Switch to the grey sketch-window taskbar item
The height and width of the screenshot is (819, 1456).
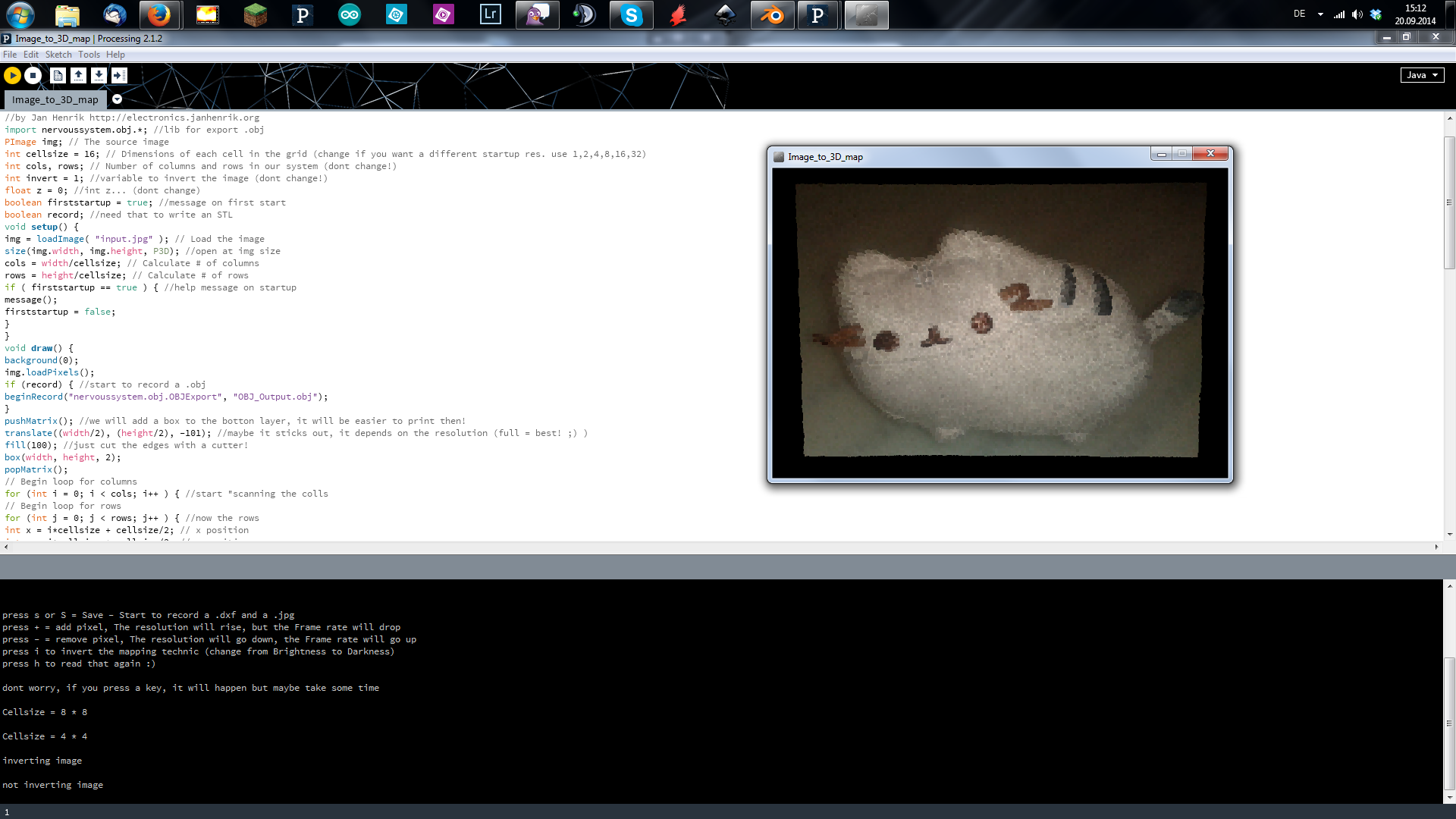[866, 14]
